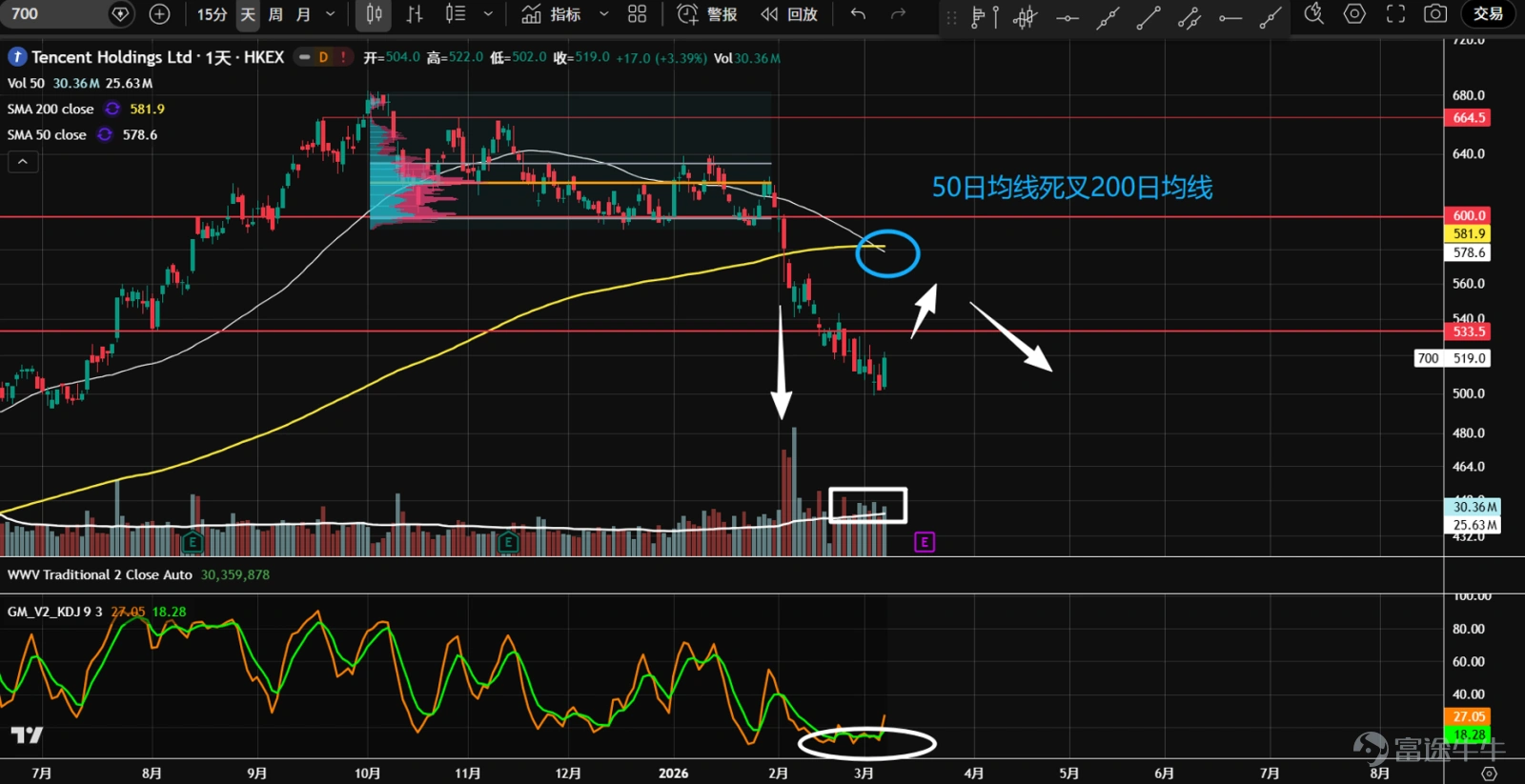The height and width of the screenshot is (784, 1525).
Task: Select the parallel channel drawing tool
Action: click(x=1189, y=17)
